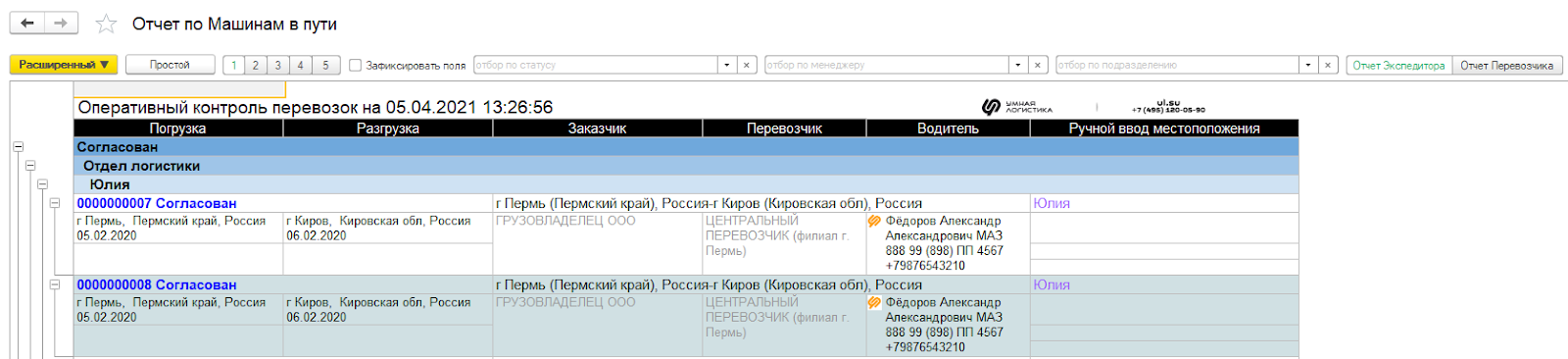Select grouping level 1

(x=233, y=65)
